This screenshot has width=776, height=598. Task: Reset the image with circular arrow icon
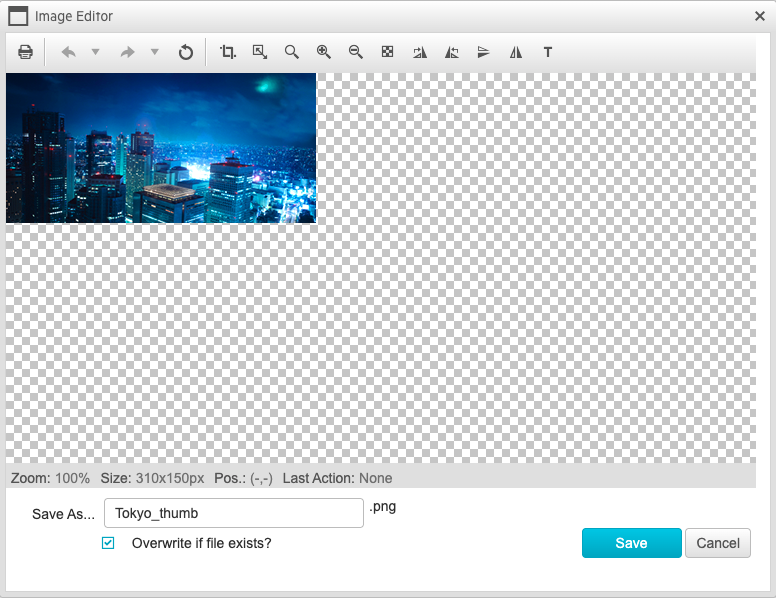point(186,52)
